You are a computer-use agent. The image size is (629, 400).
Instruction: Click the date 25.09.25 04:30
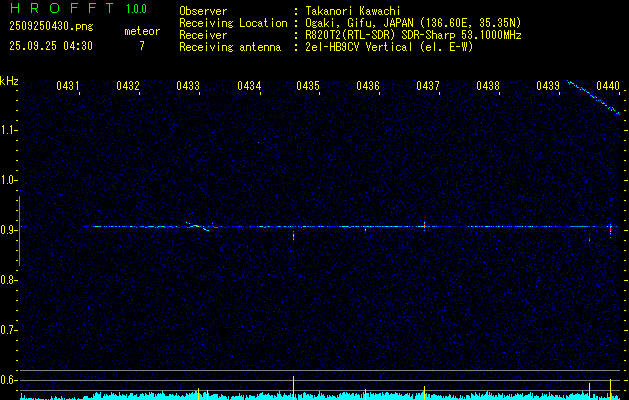(x=51, y=46)
